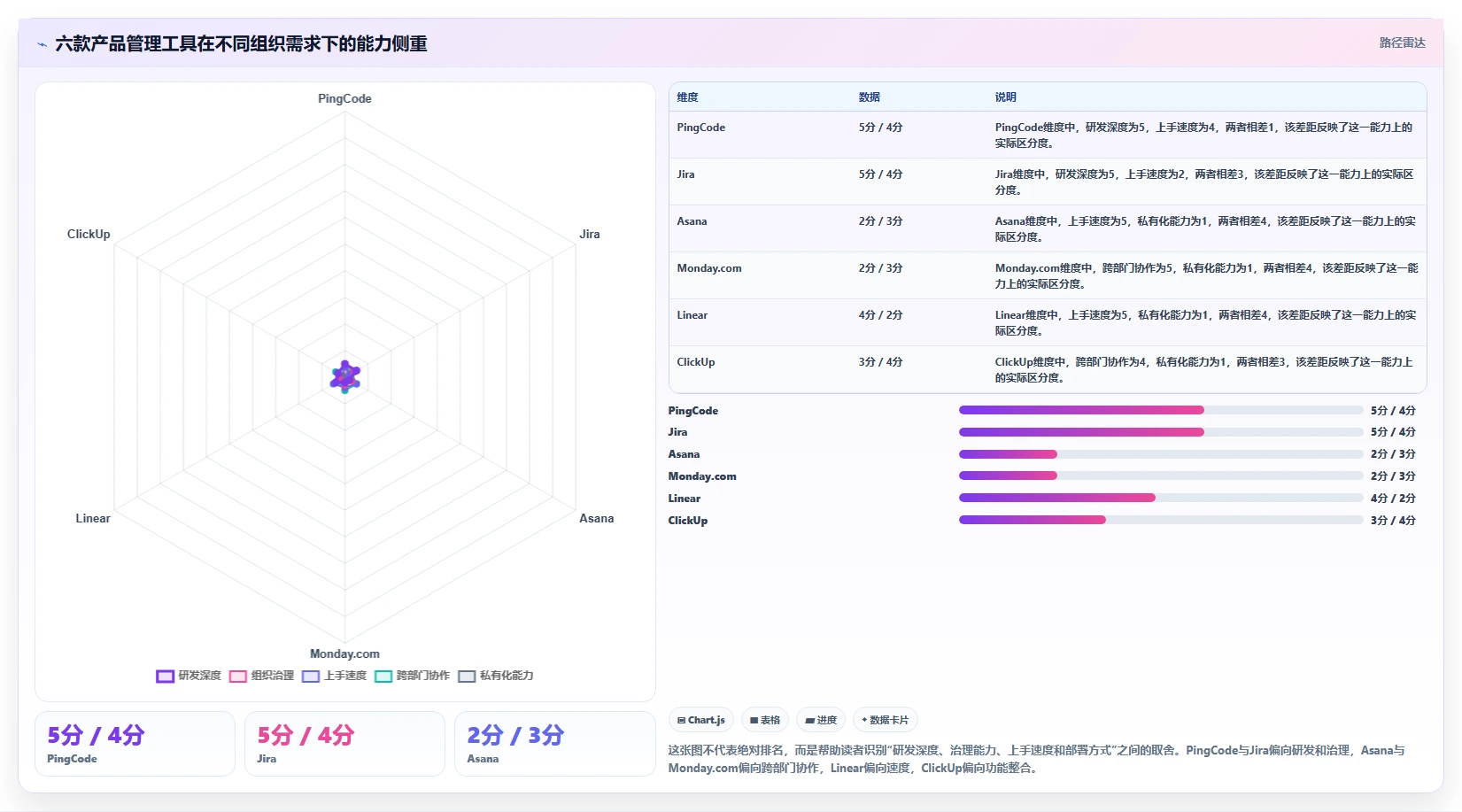The image size is (1462, 812).
Task: Click the Monday.com description cell in table
Action: [1206, 275]
